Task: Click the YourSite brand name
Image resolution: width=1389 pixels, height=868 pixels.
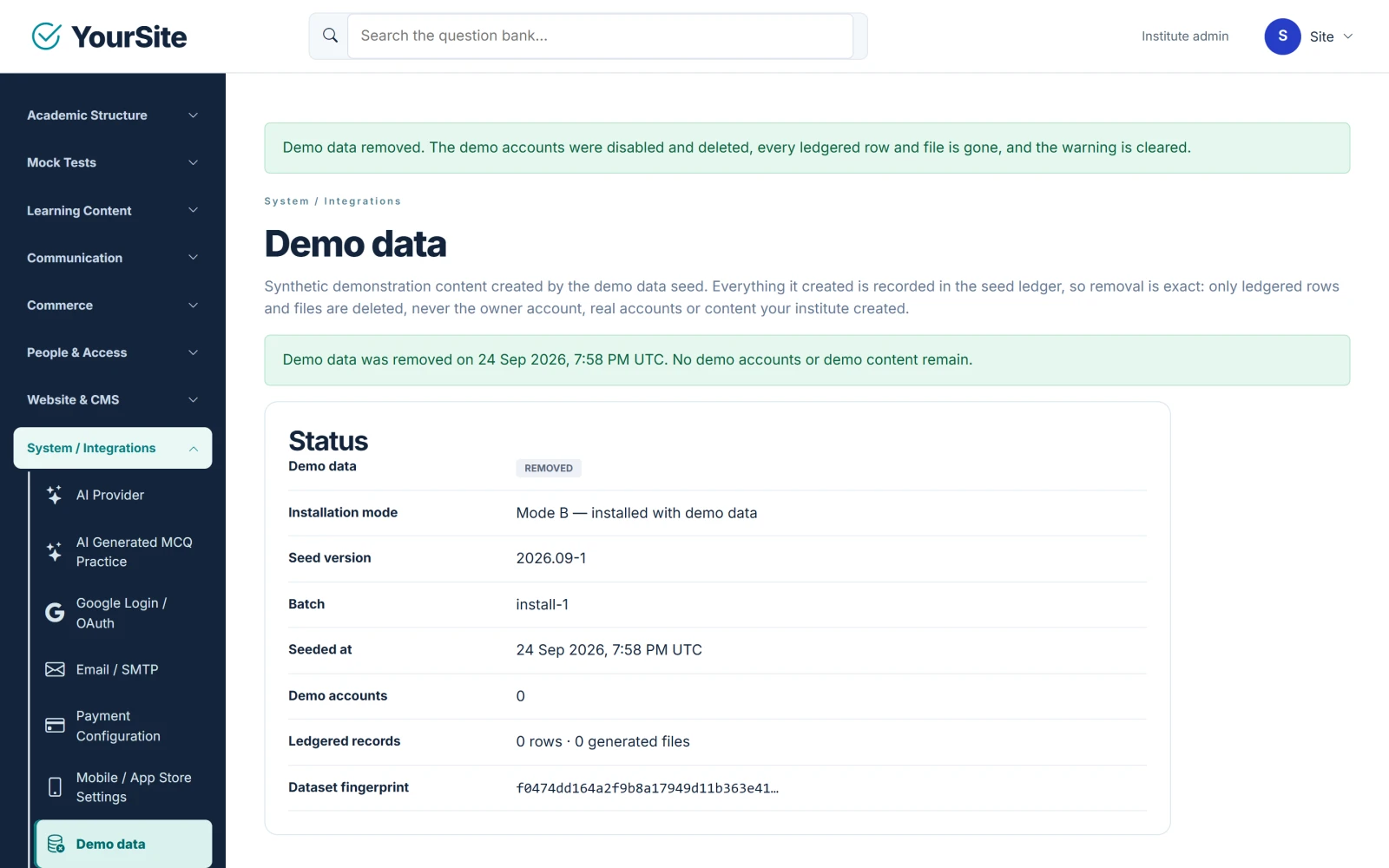Action: pyautogui.click(x=129, y=36)
